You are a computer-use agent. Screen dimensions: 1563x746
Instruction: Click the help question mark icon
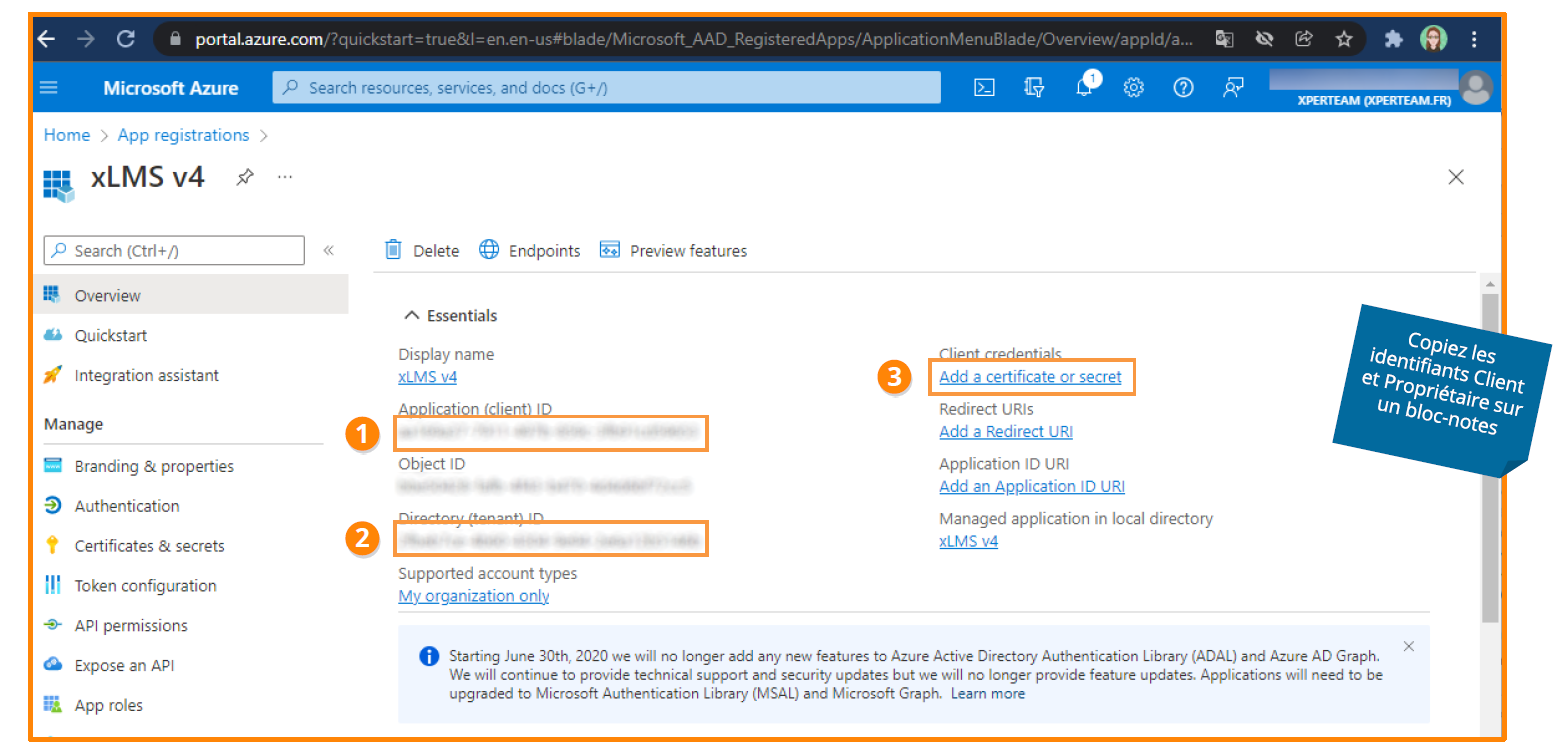point(1183,88)
